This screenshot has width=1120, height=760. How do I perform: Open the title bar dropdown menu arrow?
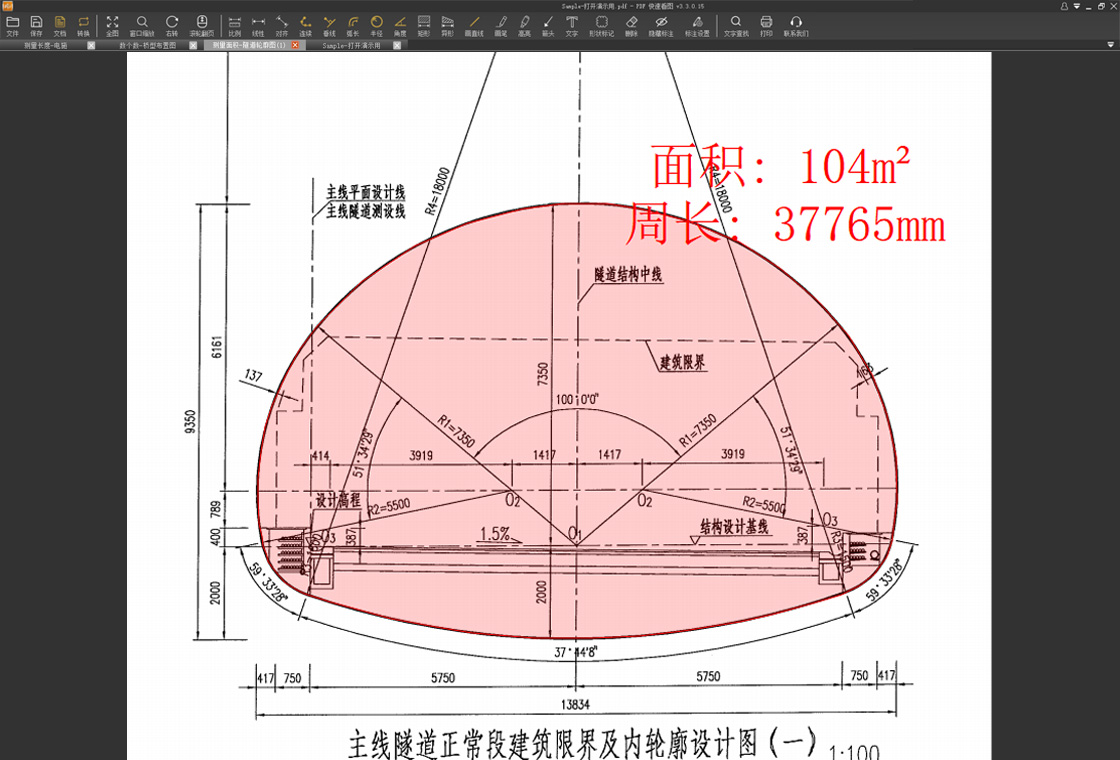coord(1076,6)
